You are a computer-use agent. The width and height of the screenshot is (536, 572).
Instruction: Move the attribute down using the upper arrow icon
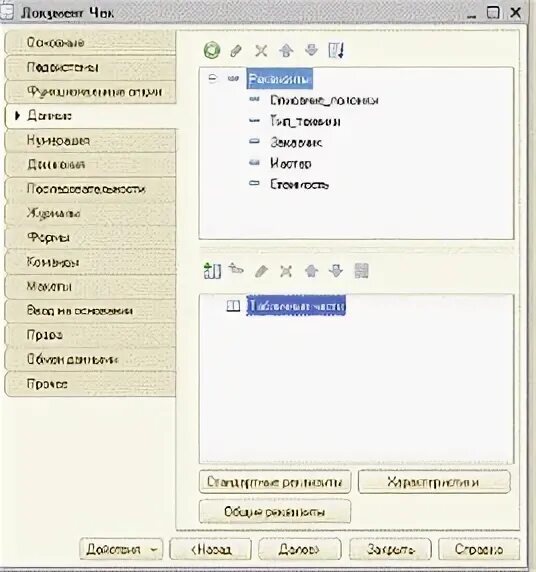(x=311, y=50)
